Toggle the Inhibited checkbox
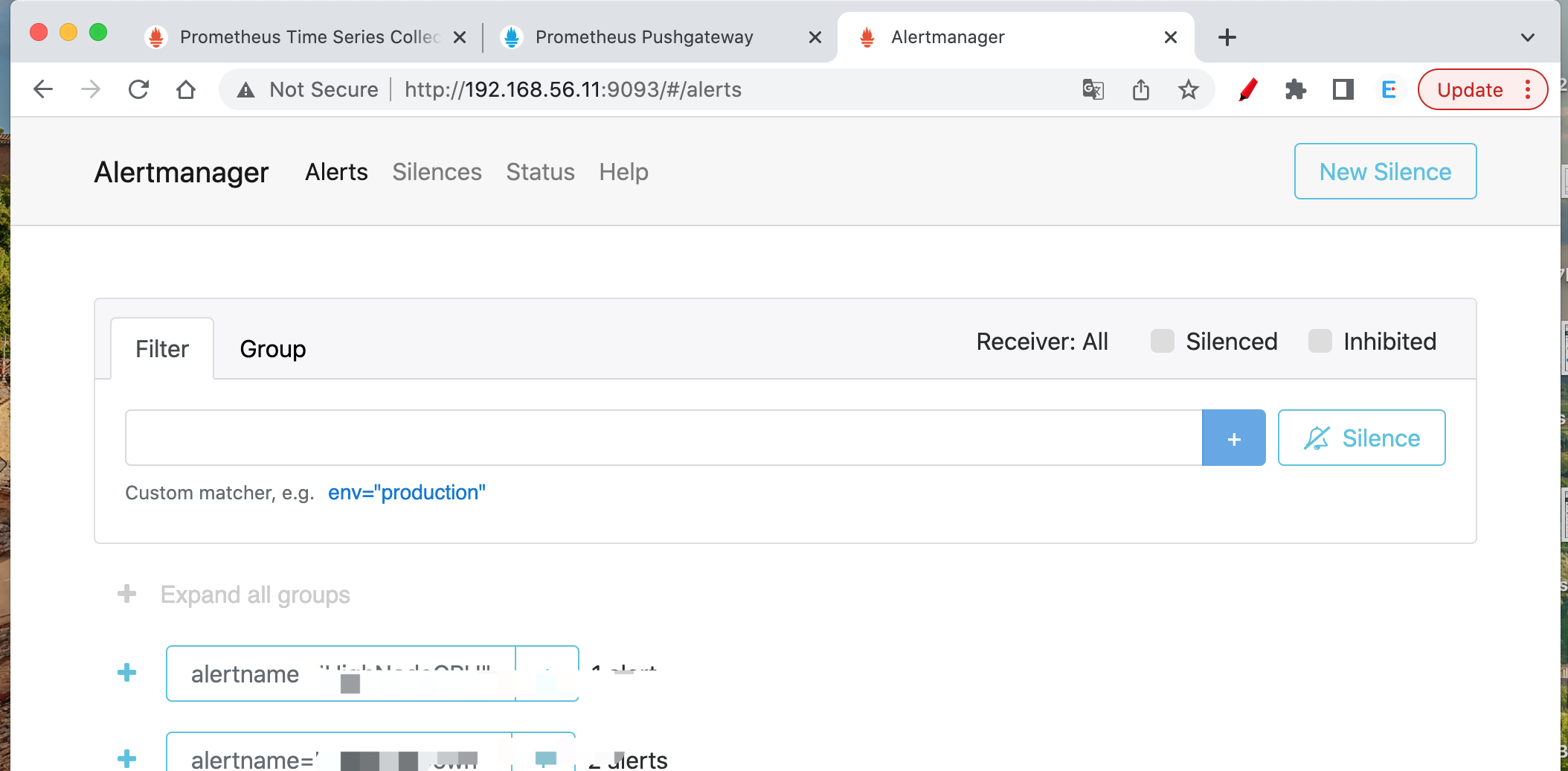The width and height of the screenshot is (1568, 771). [1320, 342]
